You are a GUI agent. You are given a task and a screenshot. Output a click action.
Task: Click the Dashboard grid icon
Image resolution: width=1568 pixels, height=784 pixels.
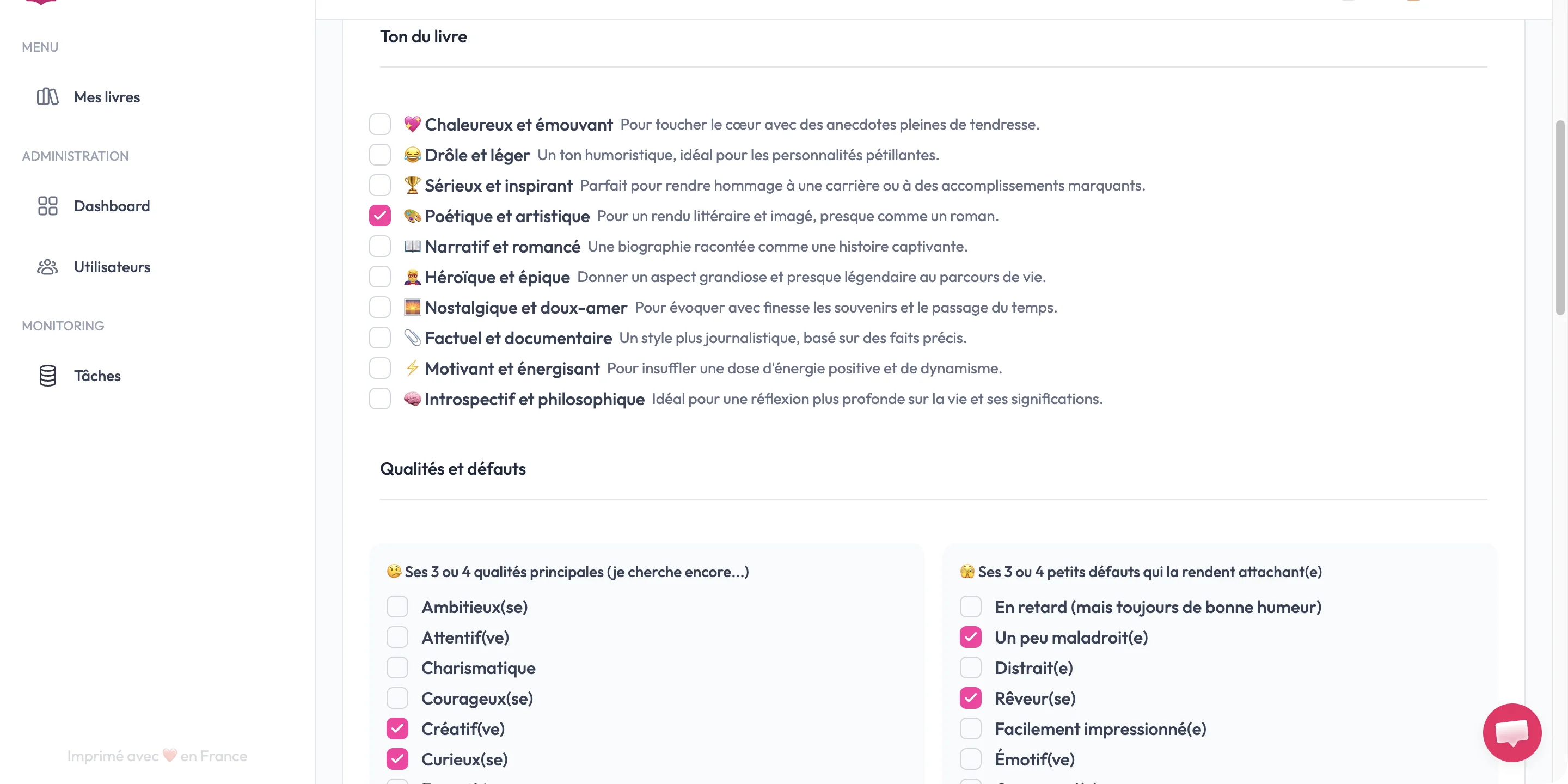tap(47, 206)
